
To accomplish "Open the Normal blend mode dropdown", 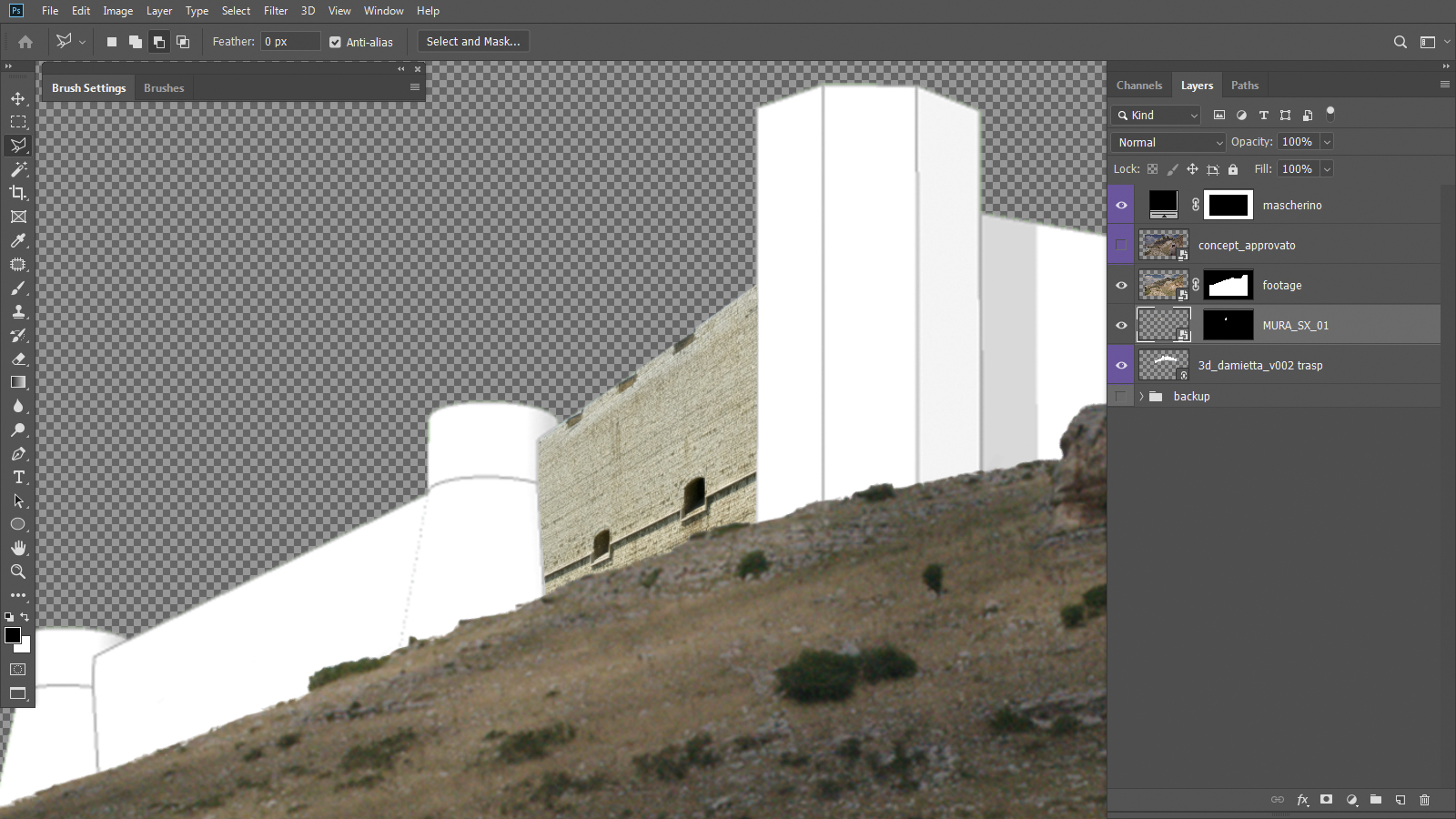I will [1169, 142].
